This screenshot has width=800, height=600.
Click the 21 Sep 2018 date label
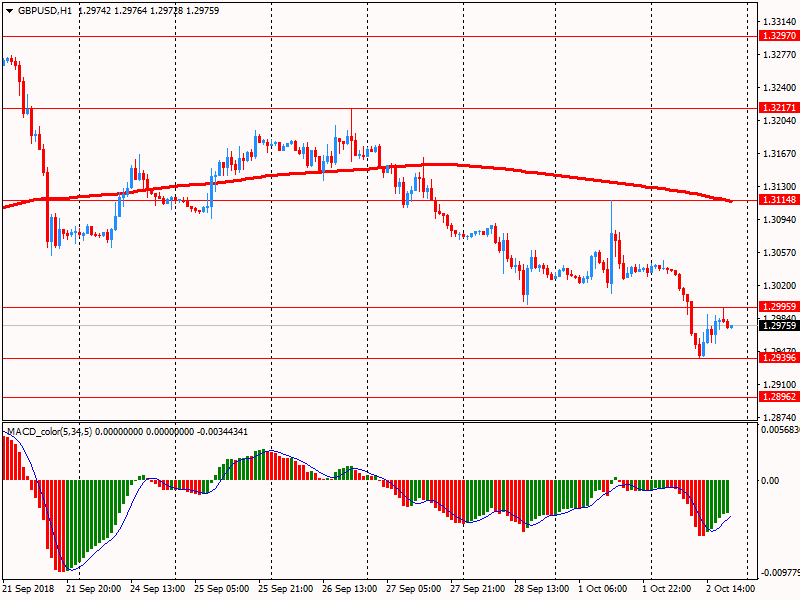(x=30, y=589)
